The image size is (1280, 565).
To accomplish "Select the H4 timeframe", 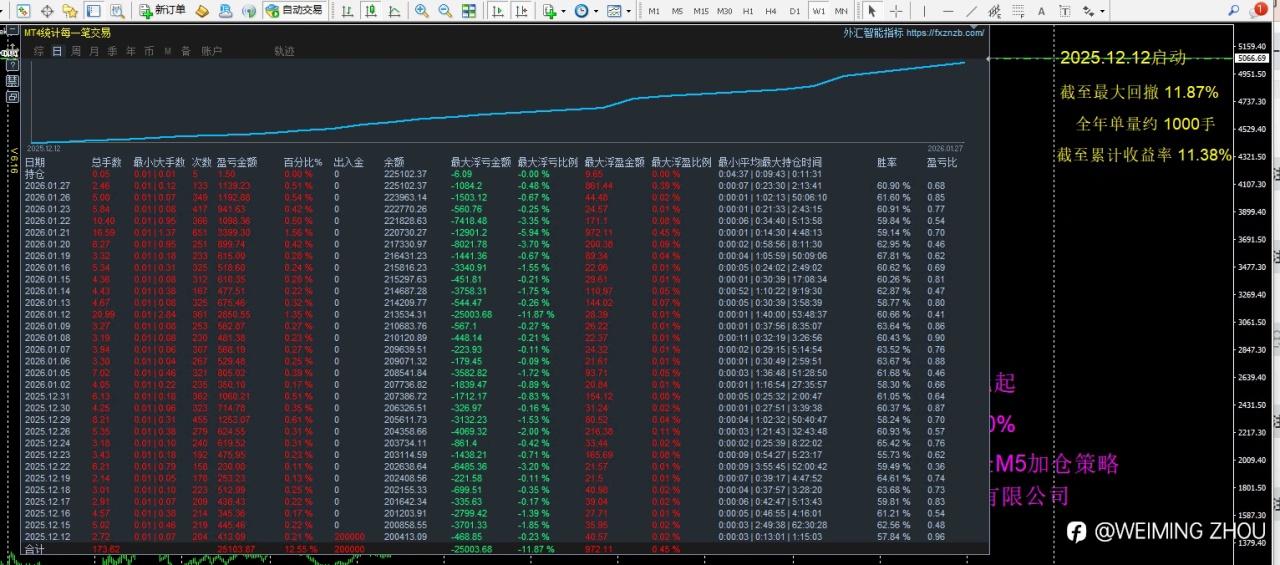I will tap(771, 11).
